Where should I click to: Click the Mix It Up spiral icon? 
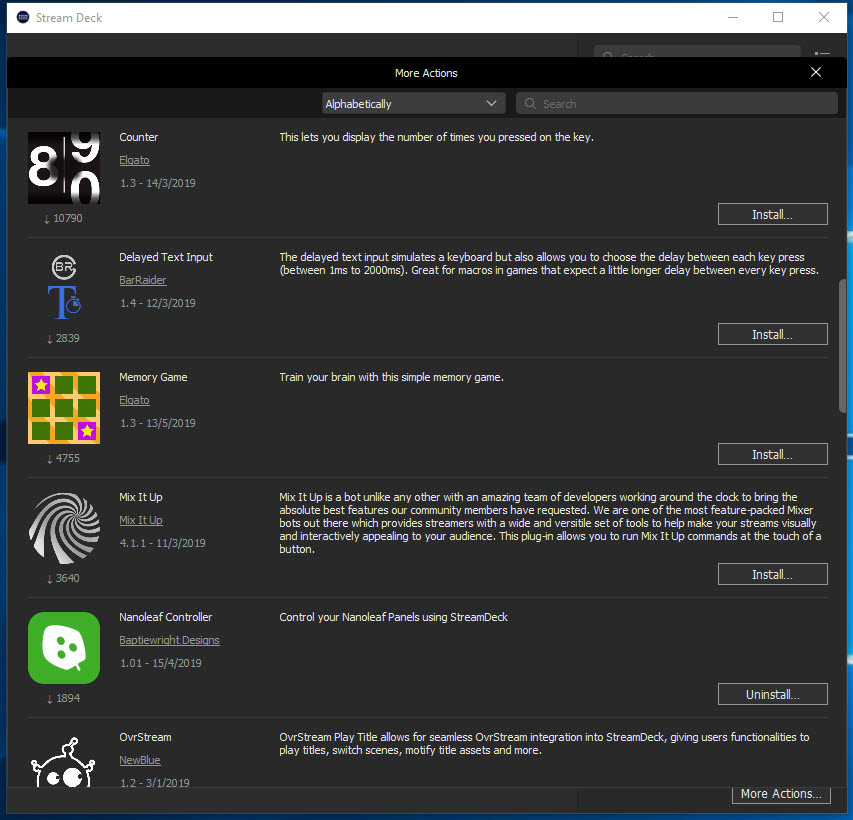(64, 528)
